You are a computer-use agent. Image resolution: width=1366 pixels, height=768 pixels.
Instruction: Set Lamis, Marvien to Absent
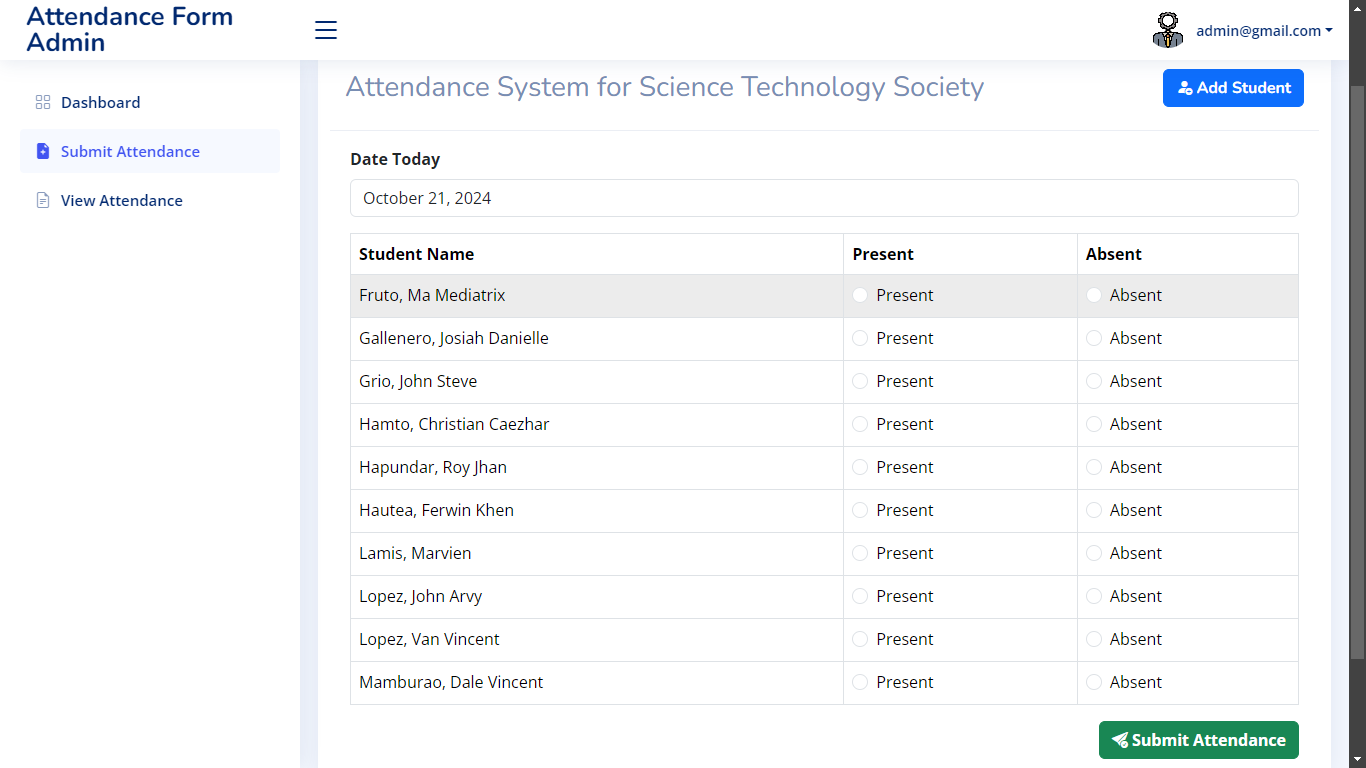(x=1094, y=553)
